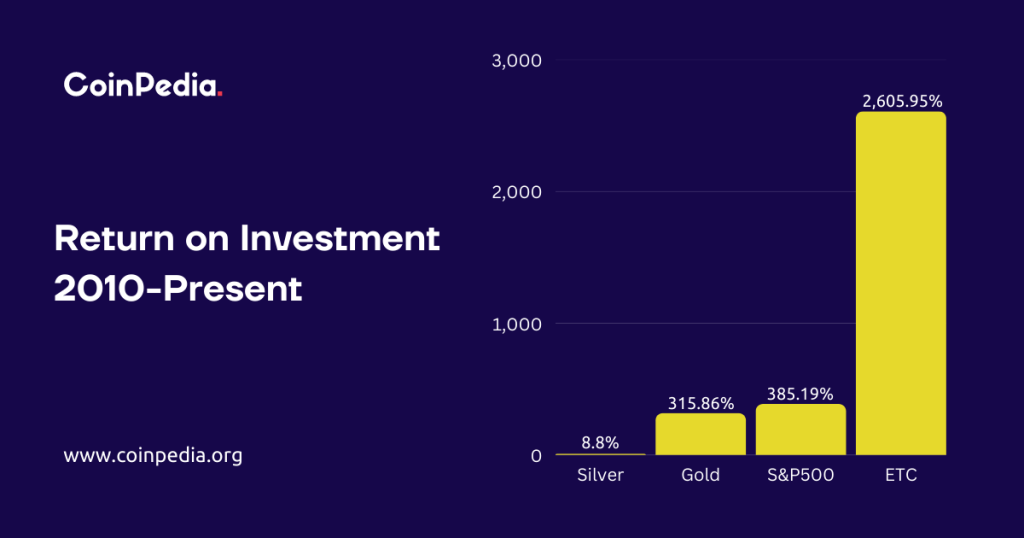Click the 315.86% value label
The image size is (1024, 538).
click(701, 404)
